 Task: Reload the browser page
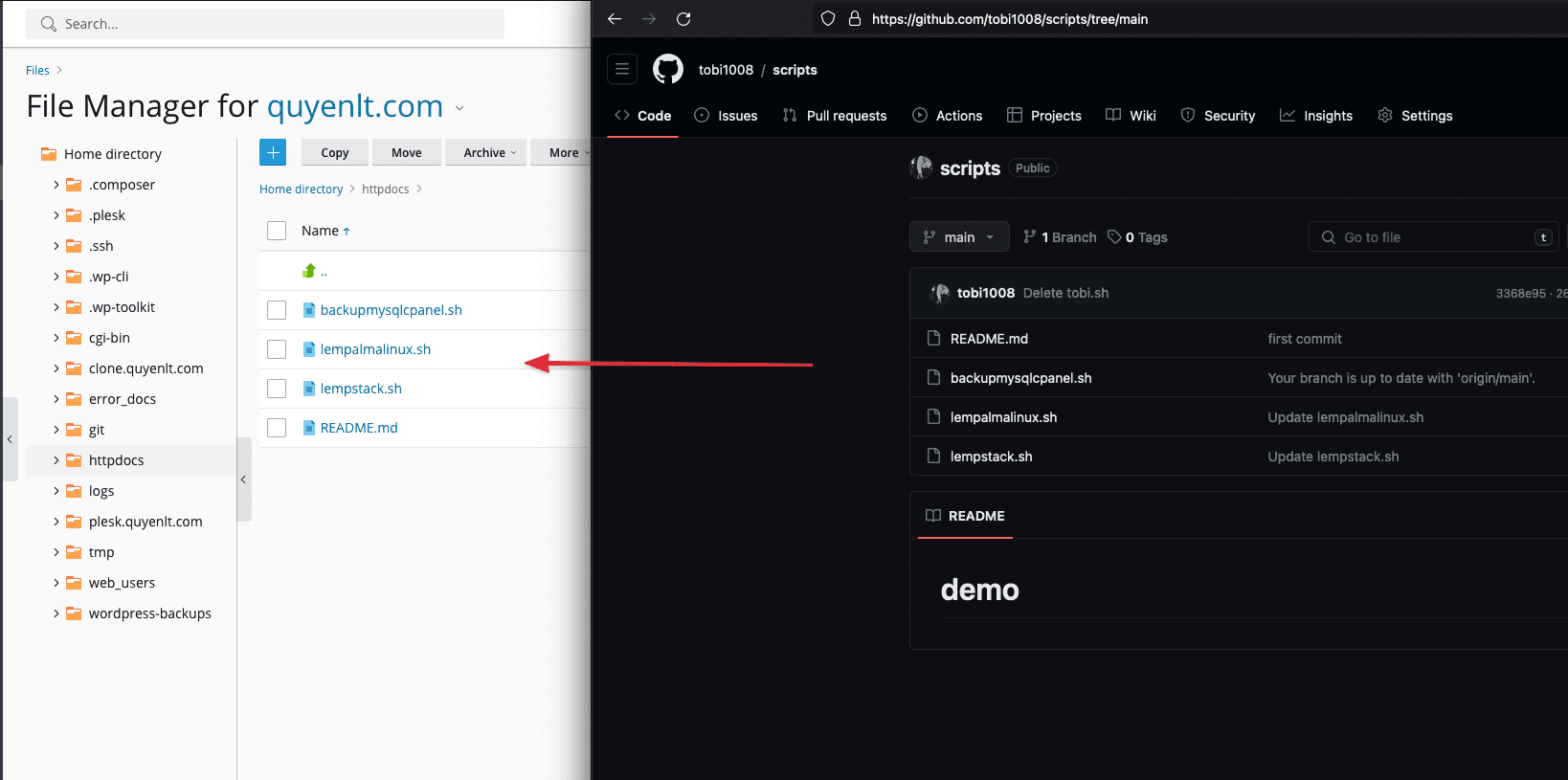(683, 19)
